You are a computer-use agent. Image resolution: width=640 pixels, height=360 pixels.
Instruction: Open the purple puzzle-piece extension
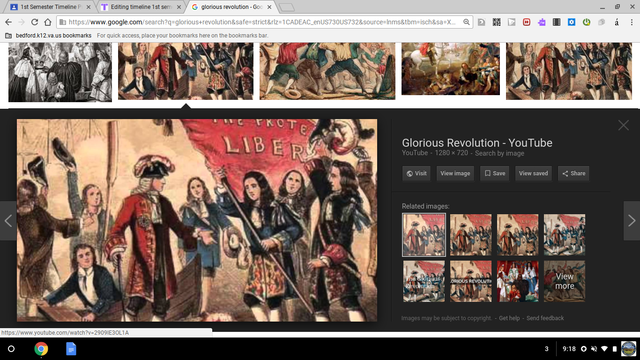(x=542, y=22)
